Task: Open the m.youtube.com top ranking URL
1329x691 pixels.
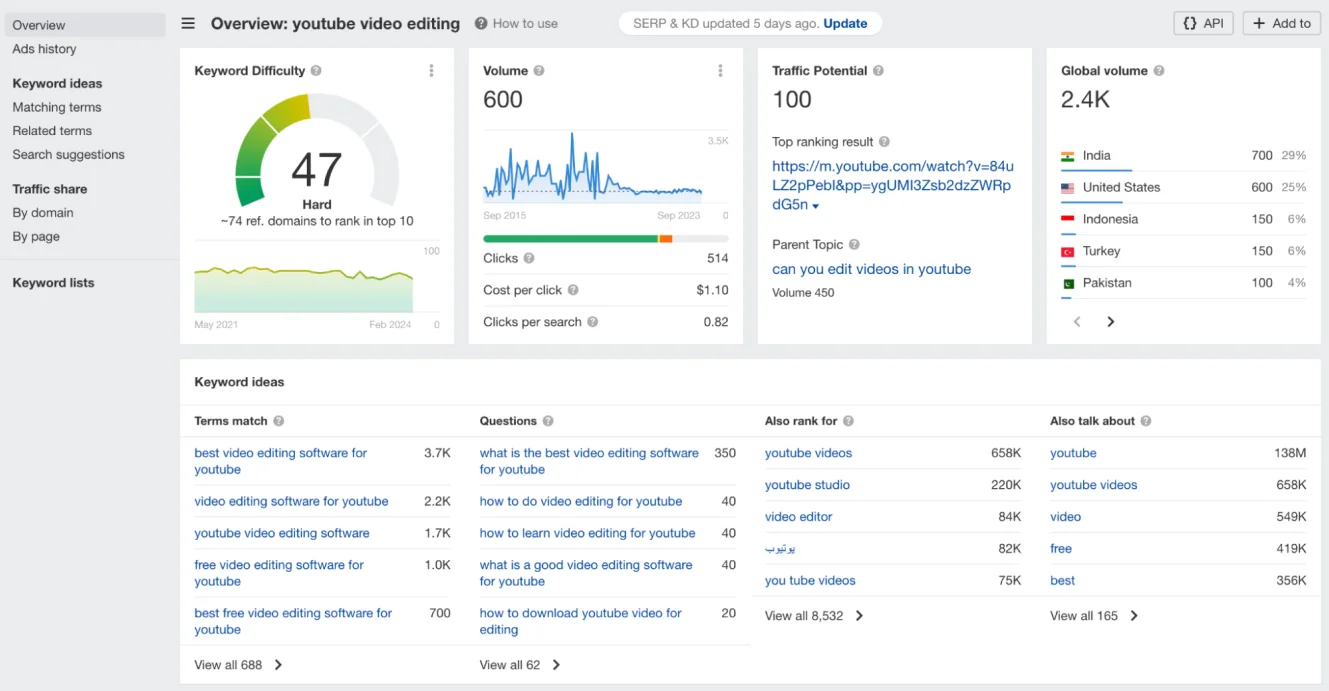Action: coord(892,185)
